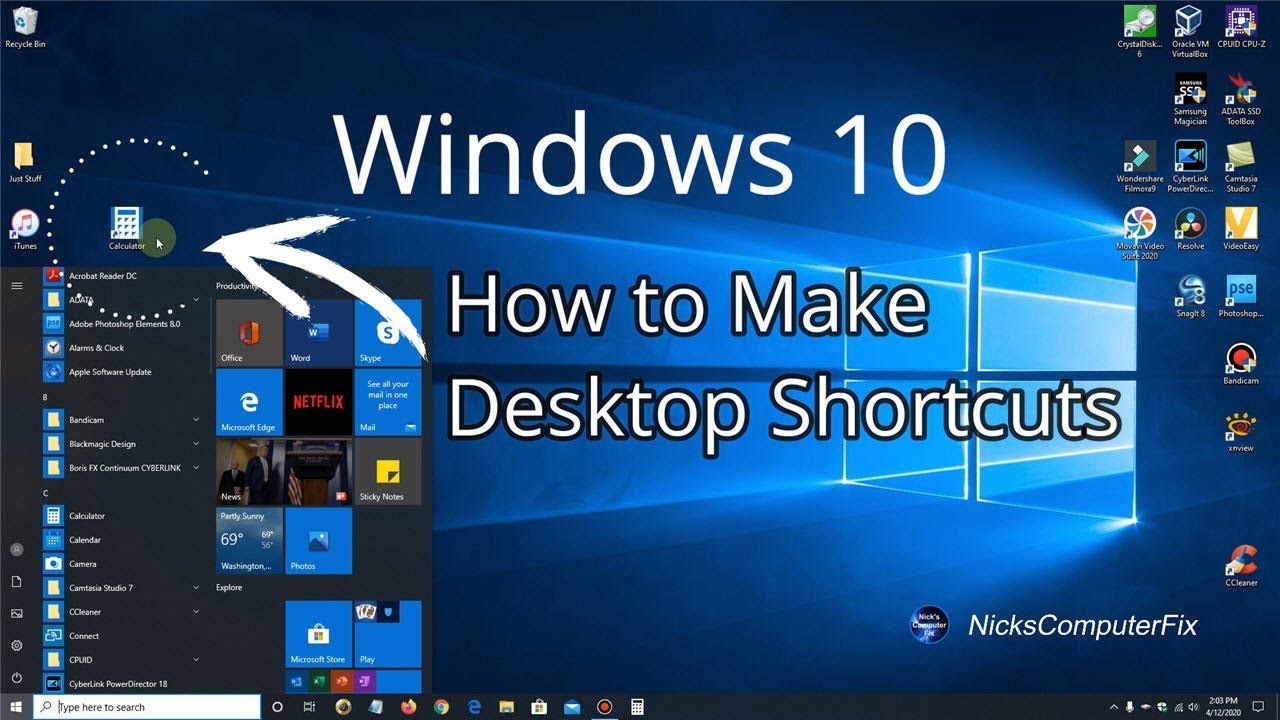Open xnview desktop shortcut

pyautogui.click(x=1241, y=432)
